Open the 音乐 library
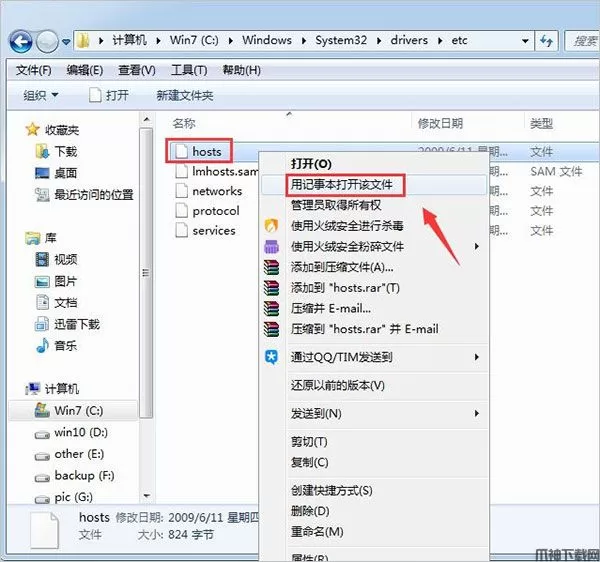This screenshot has width=600, height=562. click(56, 345)
